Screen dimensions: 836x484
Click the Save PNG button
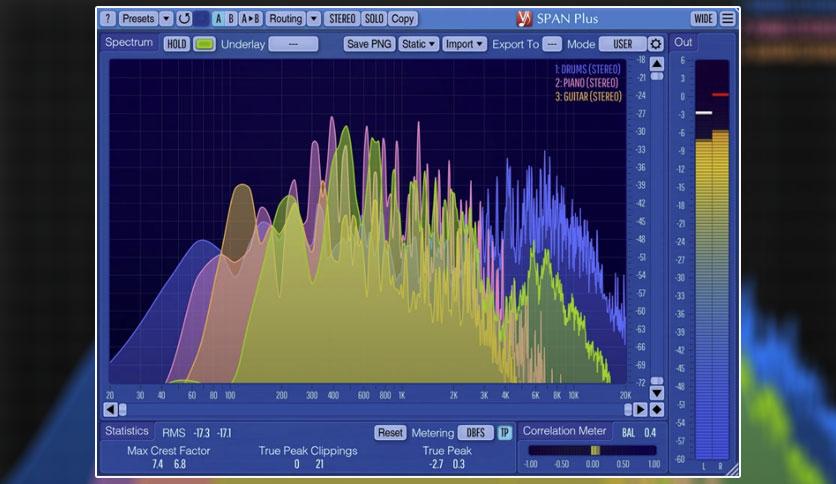pos(369,44)
